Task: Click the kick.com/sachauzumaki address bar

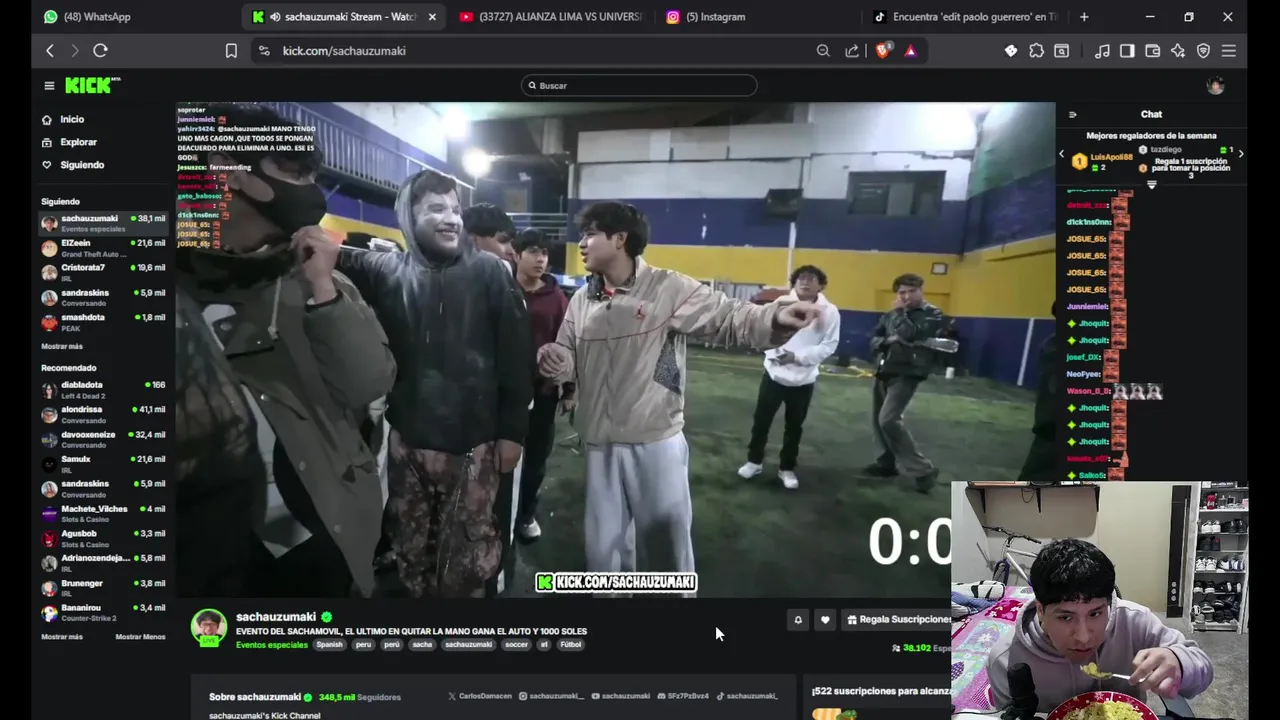Action: pos(530,51)
